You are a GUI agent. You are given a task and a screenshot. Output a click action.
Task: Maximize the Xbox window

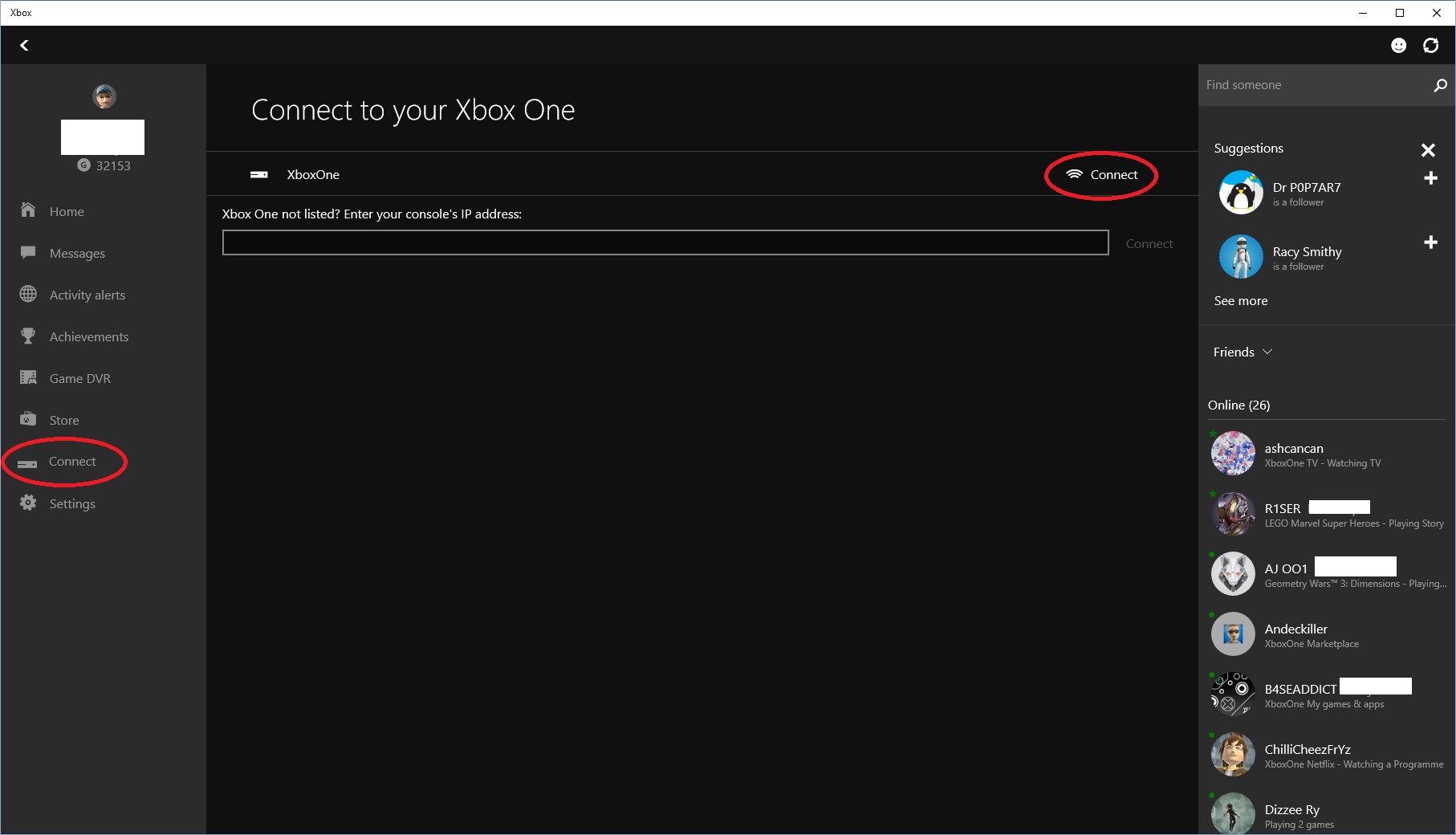(1400, 13)
